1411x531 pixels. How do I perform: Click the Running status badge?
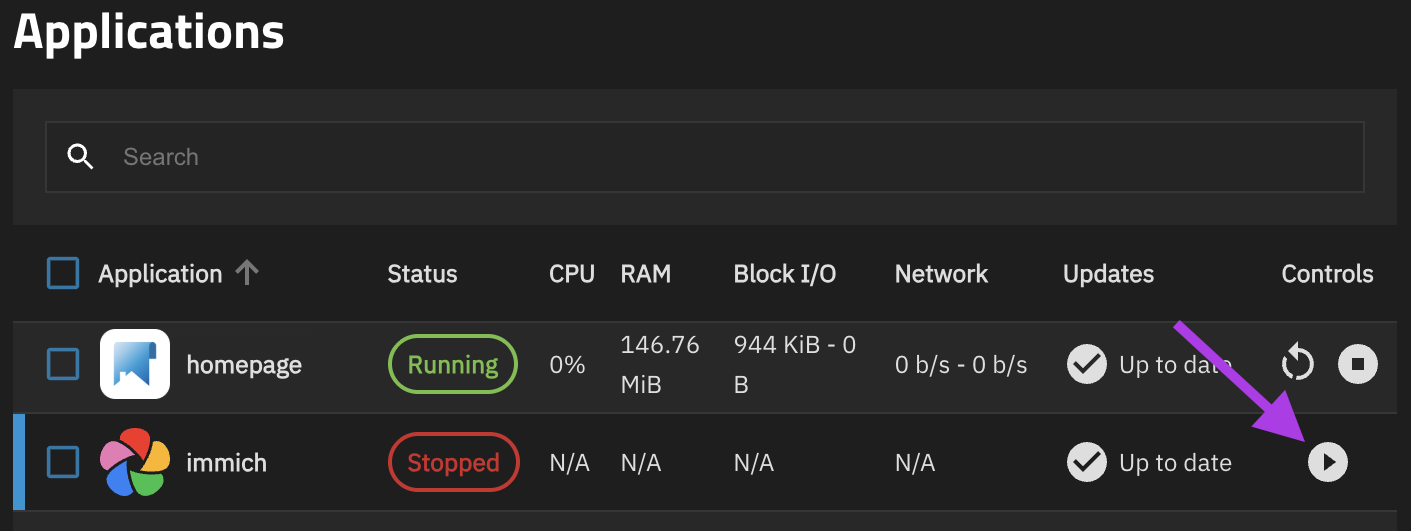pos(452,365)
